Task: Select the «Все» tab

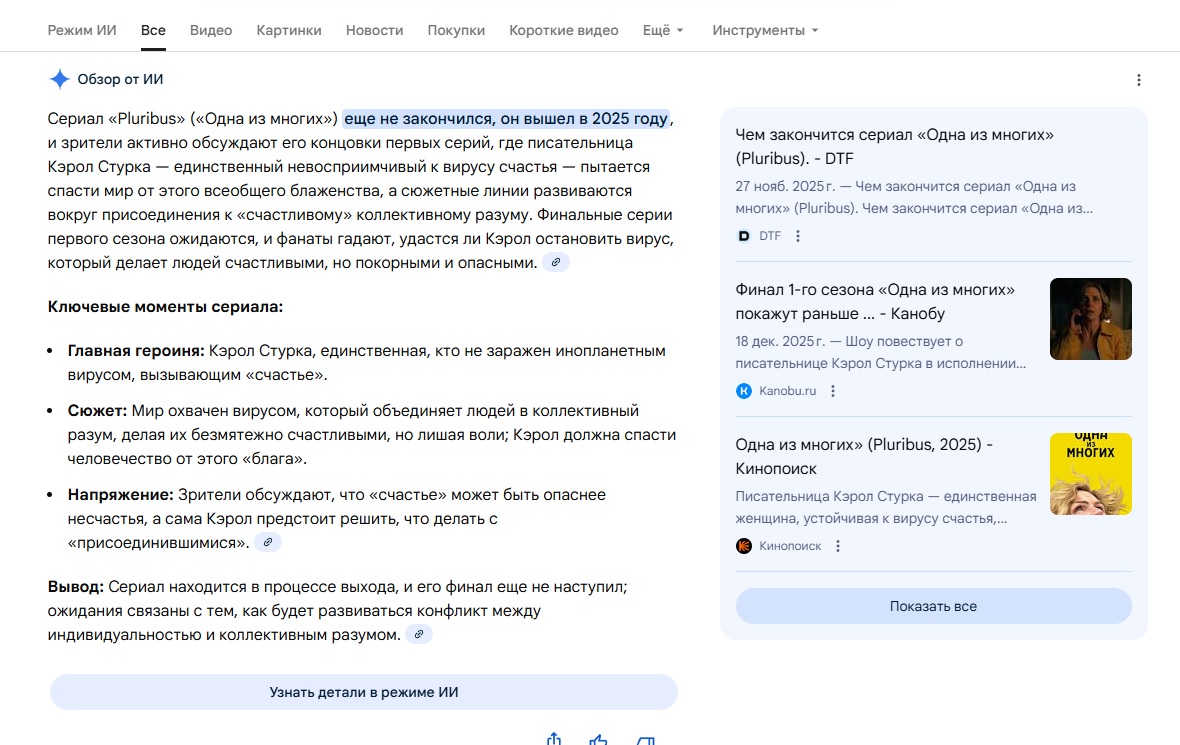Action: coord(153,30)
